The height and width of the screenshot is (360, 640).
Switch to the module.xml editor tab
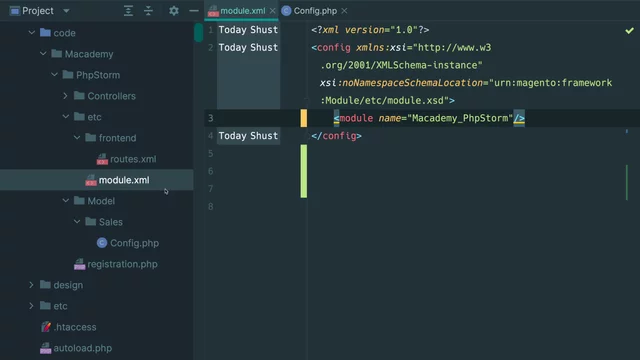click(242, 11)
